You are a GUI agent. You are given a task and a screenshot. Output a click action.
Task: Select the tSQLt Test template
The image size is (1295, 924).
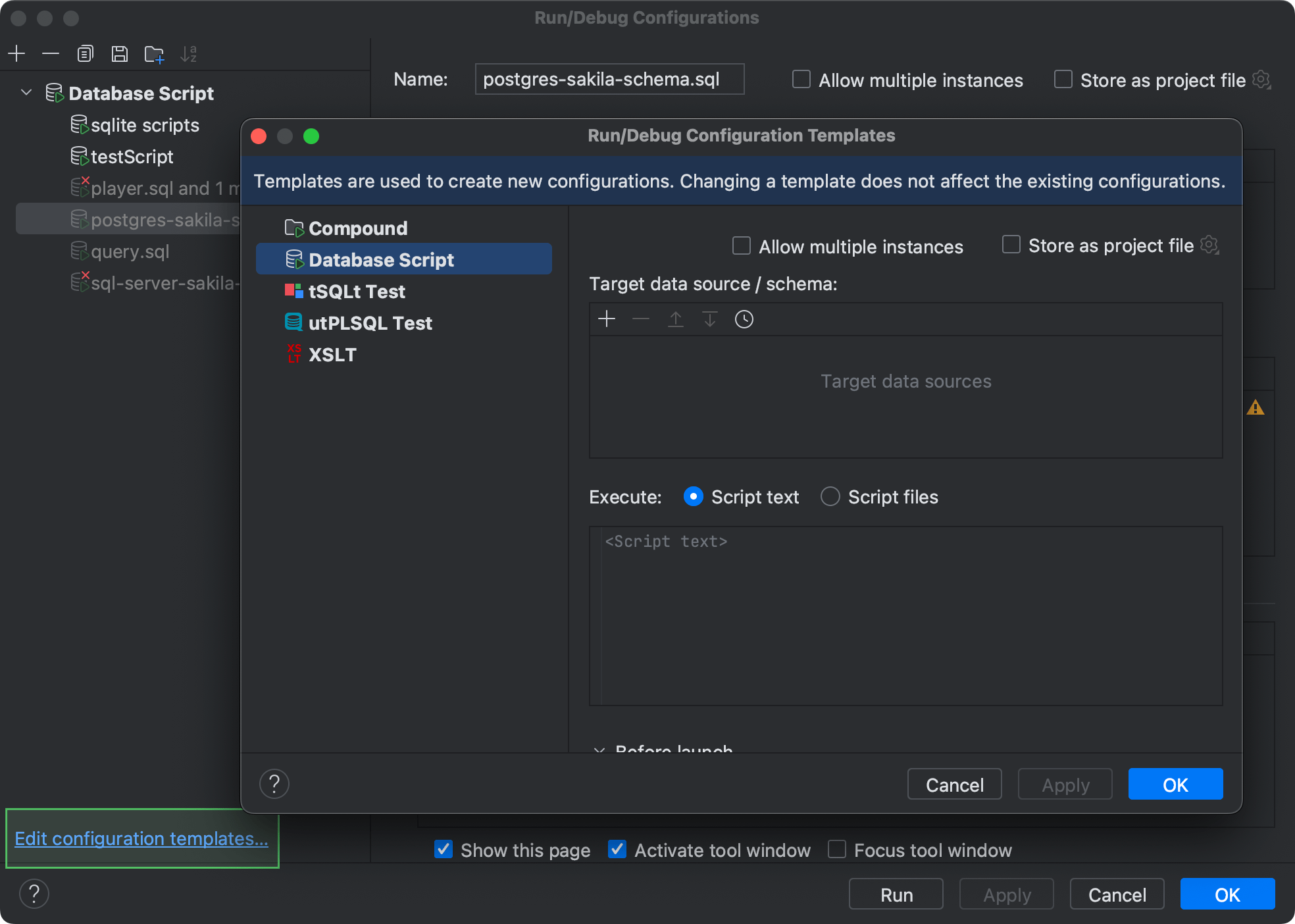pyautogui.click(x=356, y=291)
